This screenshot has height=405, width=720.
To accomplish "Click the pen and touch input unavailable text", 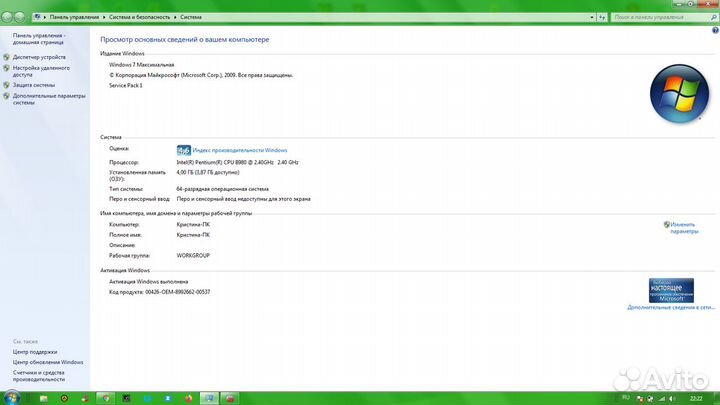I will click(243, 199).
